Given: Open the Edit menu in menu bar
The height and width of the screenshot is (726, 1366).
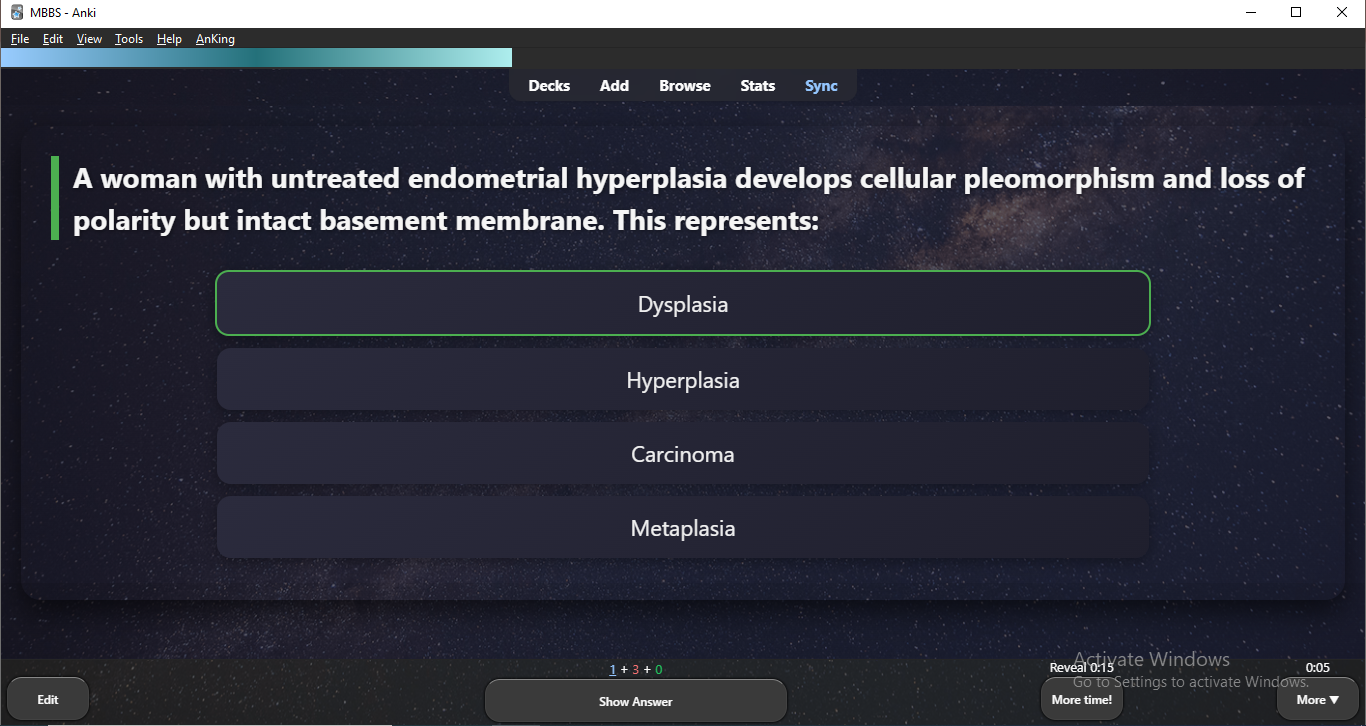Looking at the screenshot, I should 52,39.
